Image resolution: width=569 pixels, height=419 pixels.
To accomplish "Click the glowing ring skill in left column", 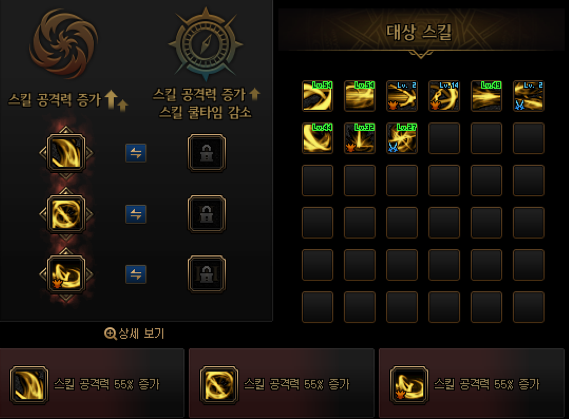I will [x=66, y=214].
